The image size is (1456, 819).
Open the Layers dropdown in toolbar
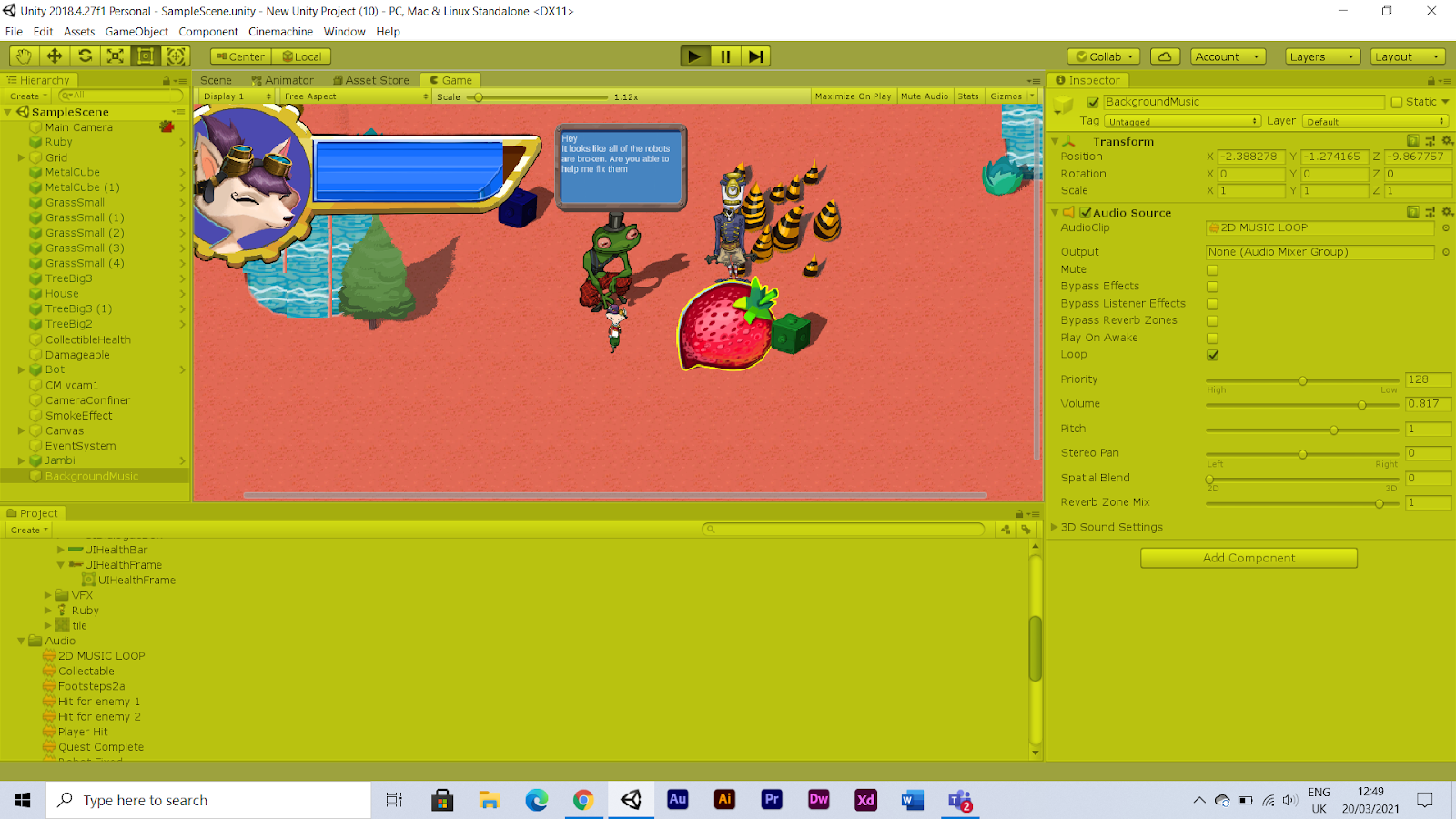[1322, 56]
